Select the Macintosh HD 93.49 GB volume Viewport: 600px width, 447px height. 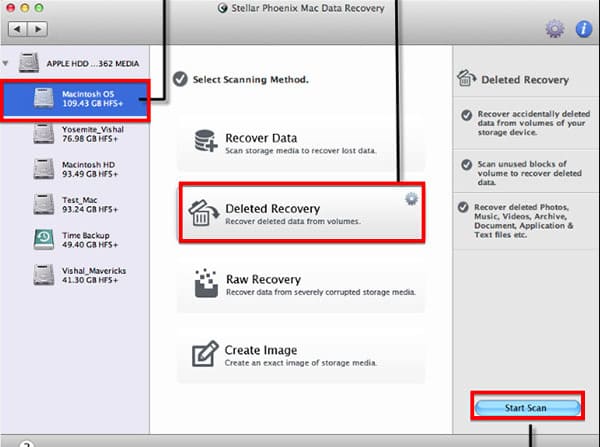[x=75, y=169]
